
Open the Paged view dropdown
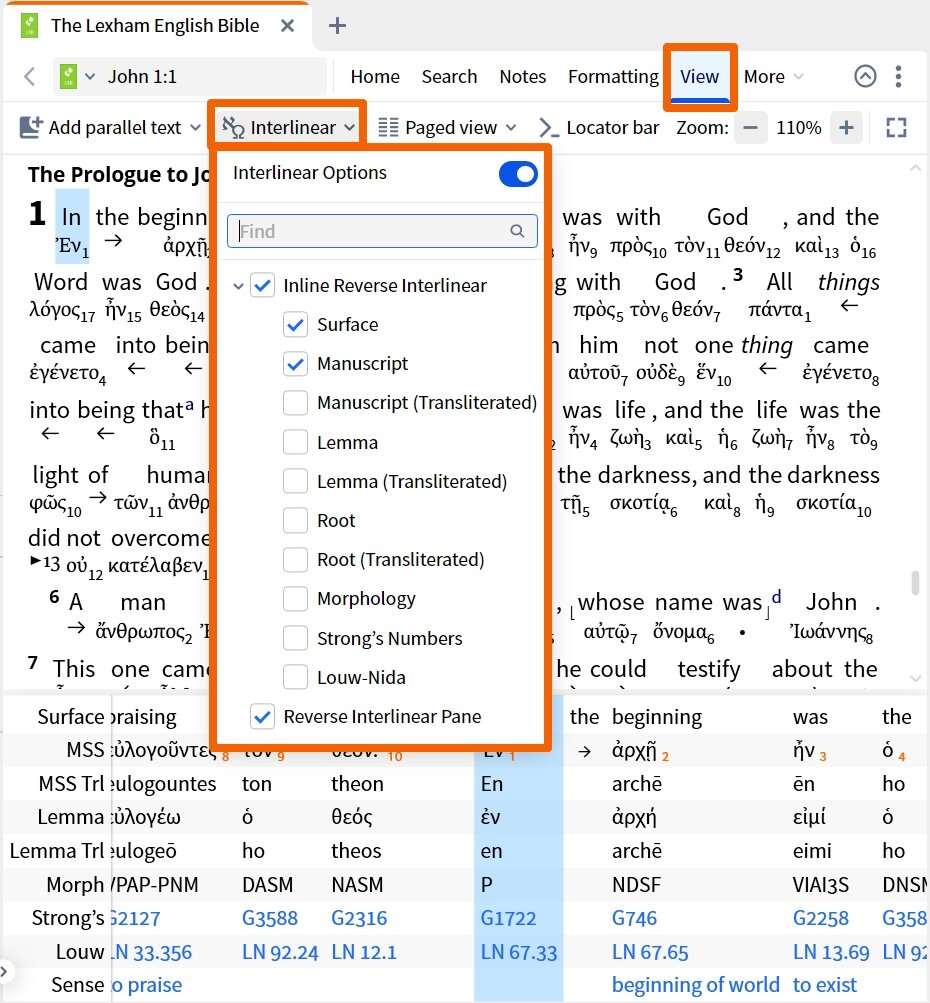(446, 127)
